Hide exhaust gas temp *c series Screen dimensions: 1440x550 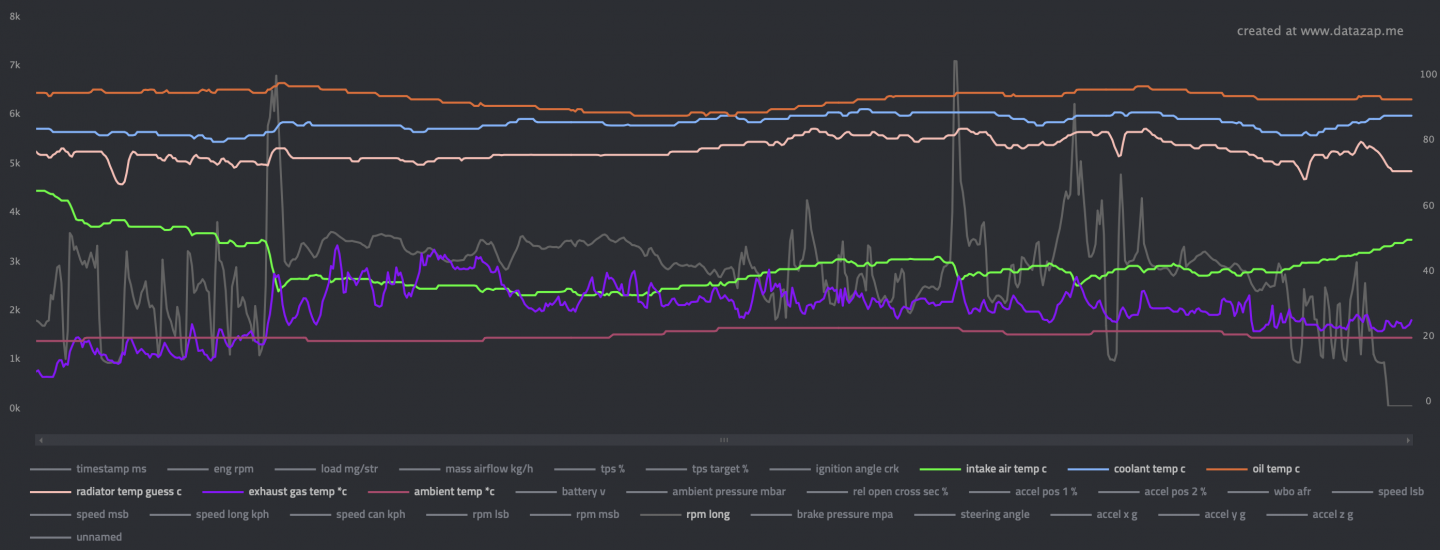tap(275, 491)
